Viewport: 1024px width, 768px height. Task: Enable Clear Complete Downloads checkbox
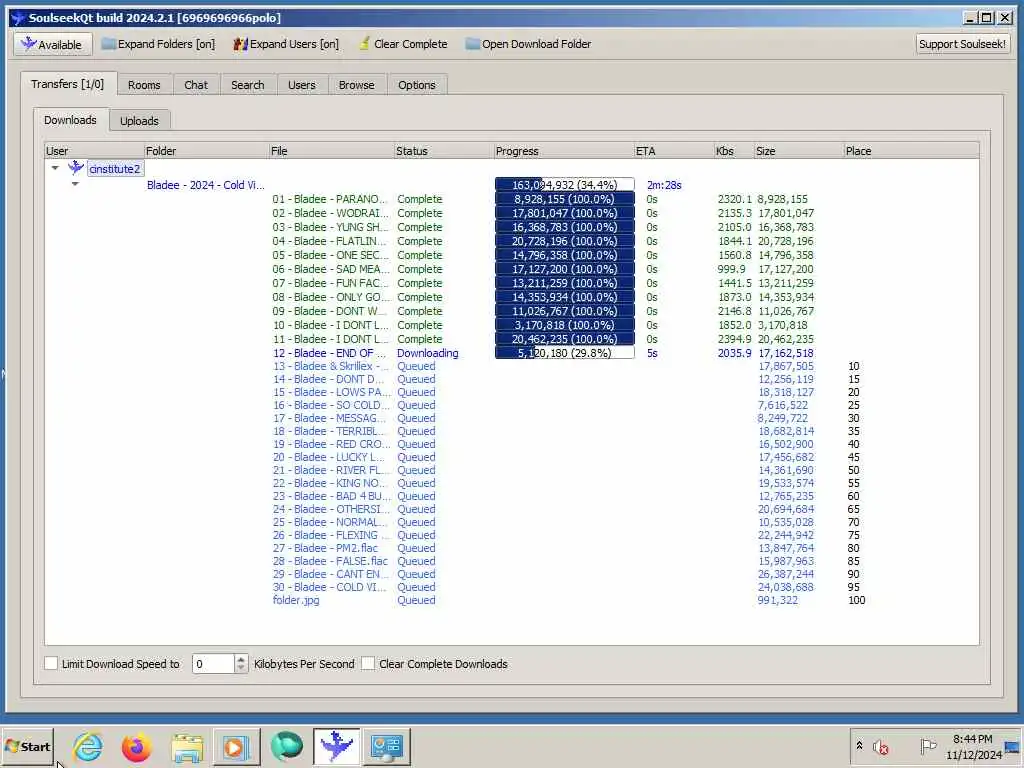[368, 664]
